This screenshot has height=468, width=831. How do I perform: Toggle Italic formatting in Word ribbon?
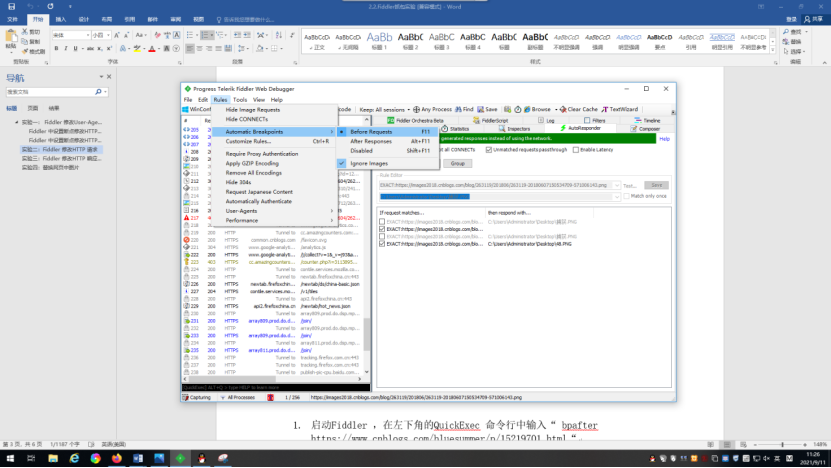pyautogui.click(x=66, y=48)
